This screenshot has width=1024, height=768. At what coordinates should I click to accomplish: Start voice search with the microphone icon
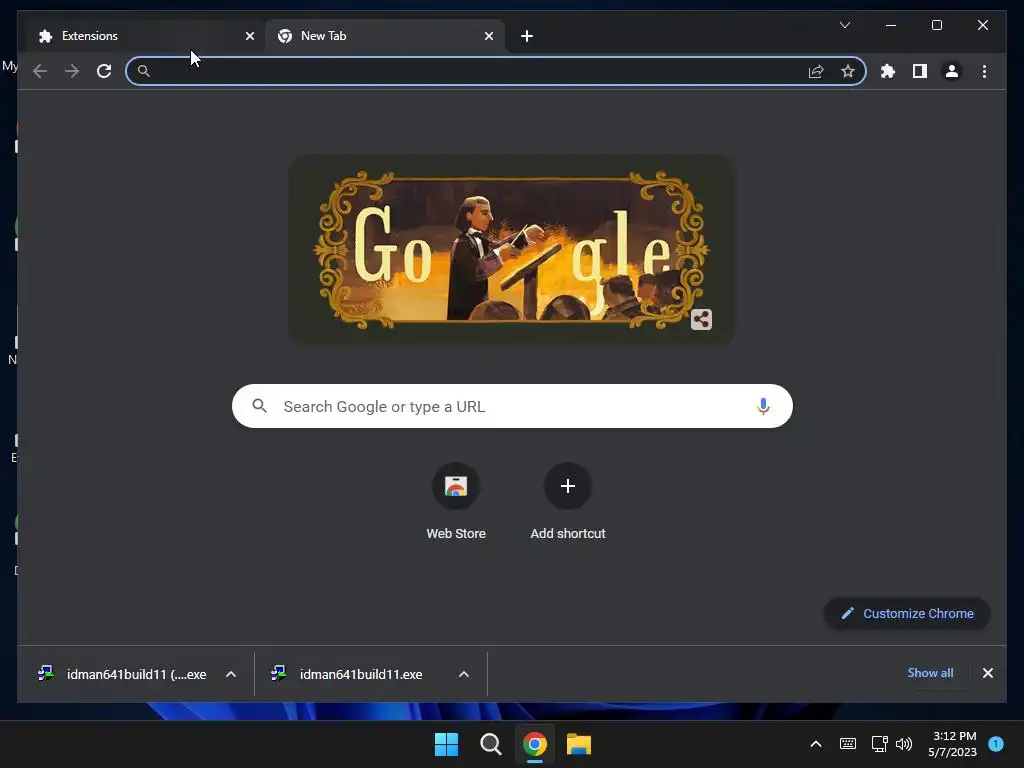(x=763, y=406)
